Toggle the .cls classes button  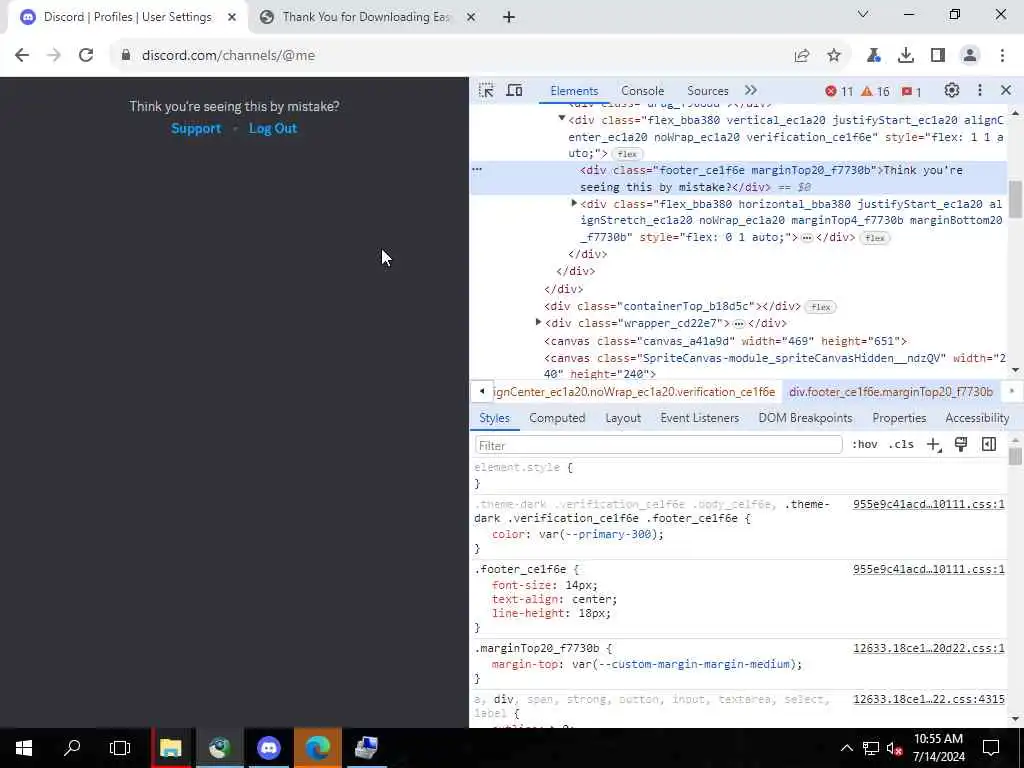(x=901, y=445)
